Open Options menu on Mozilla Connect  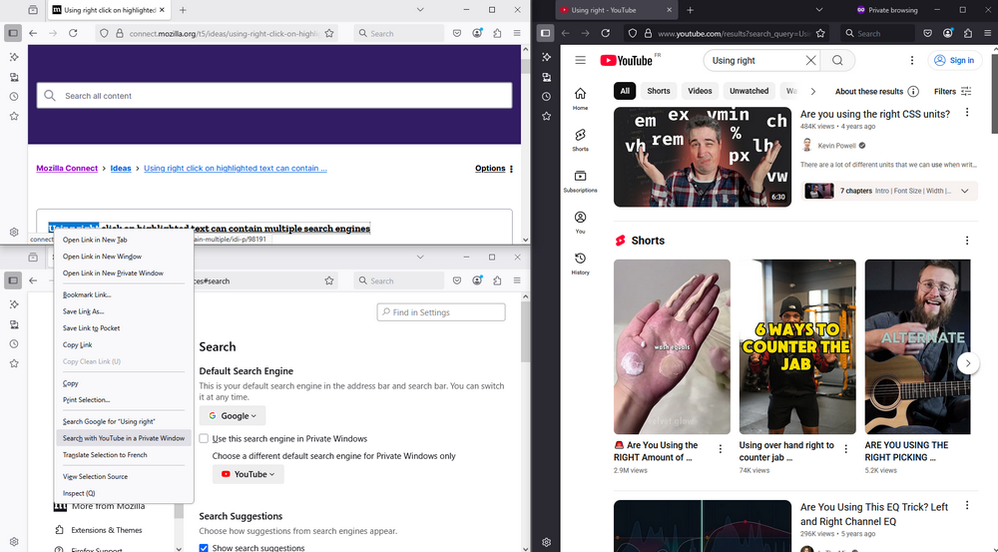click(x=494, y=169)
